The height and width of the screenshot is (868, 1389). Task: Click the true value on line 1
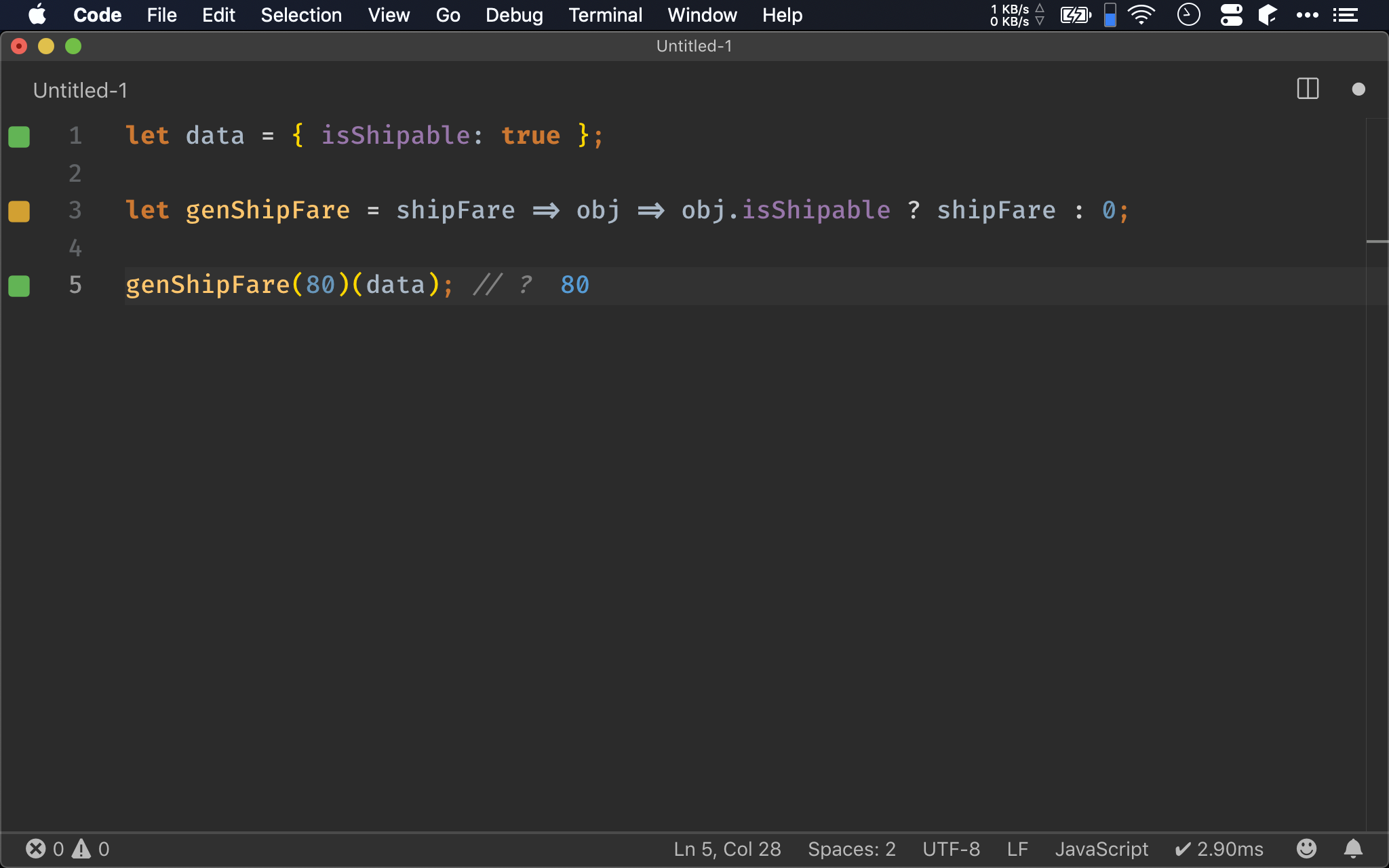(530, 136)
